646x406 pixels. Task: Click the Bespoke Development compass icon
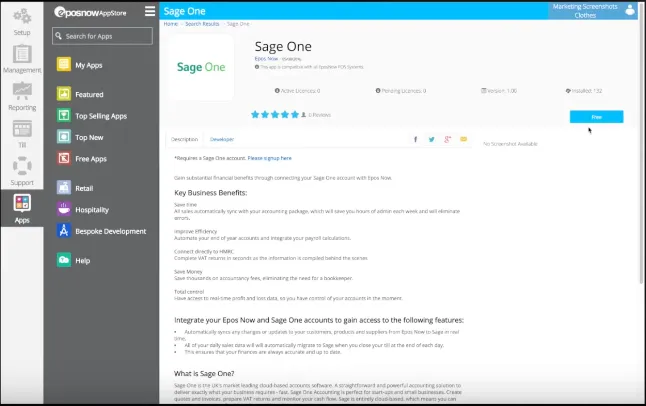63,231
